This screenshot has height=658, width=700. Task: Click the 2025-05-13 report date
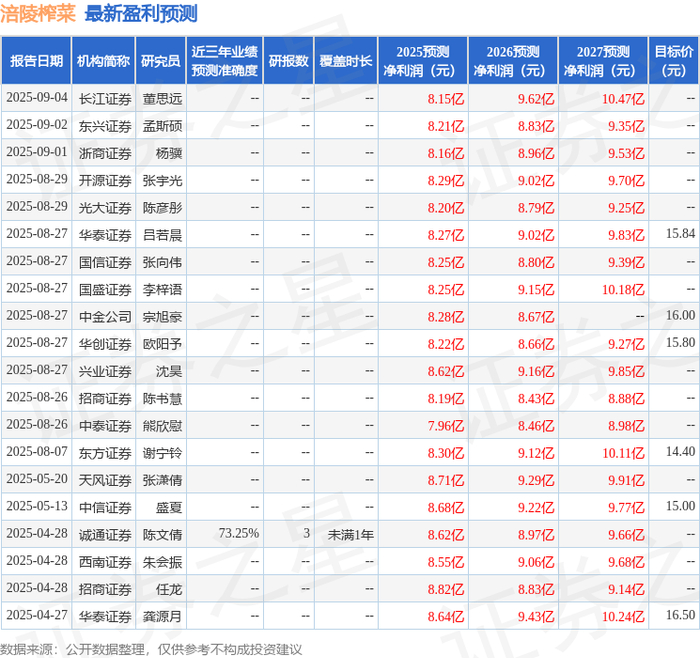tap(37, 506)
